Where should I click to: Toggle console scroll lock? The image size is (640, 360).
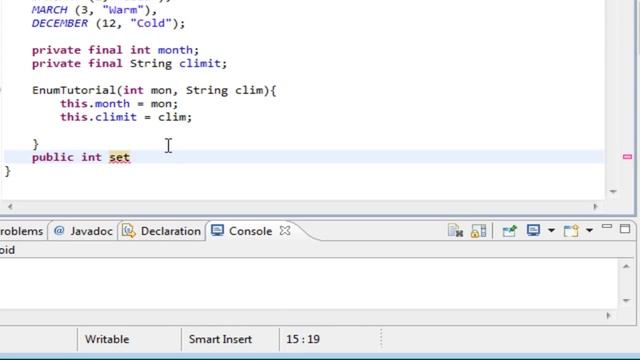[x=478, y=231]
